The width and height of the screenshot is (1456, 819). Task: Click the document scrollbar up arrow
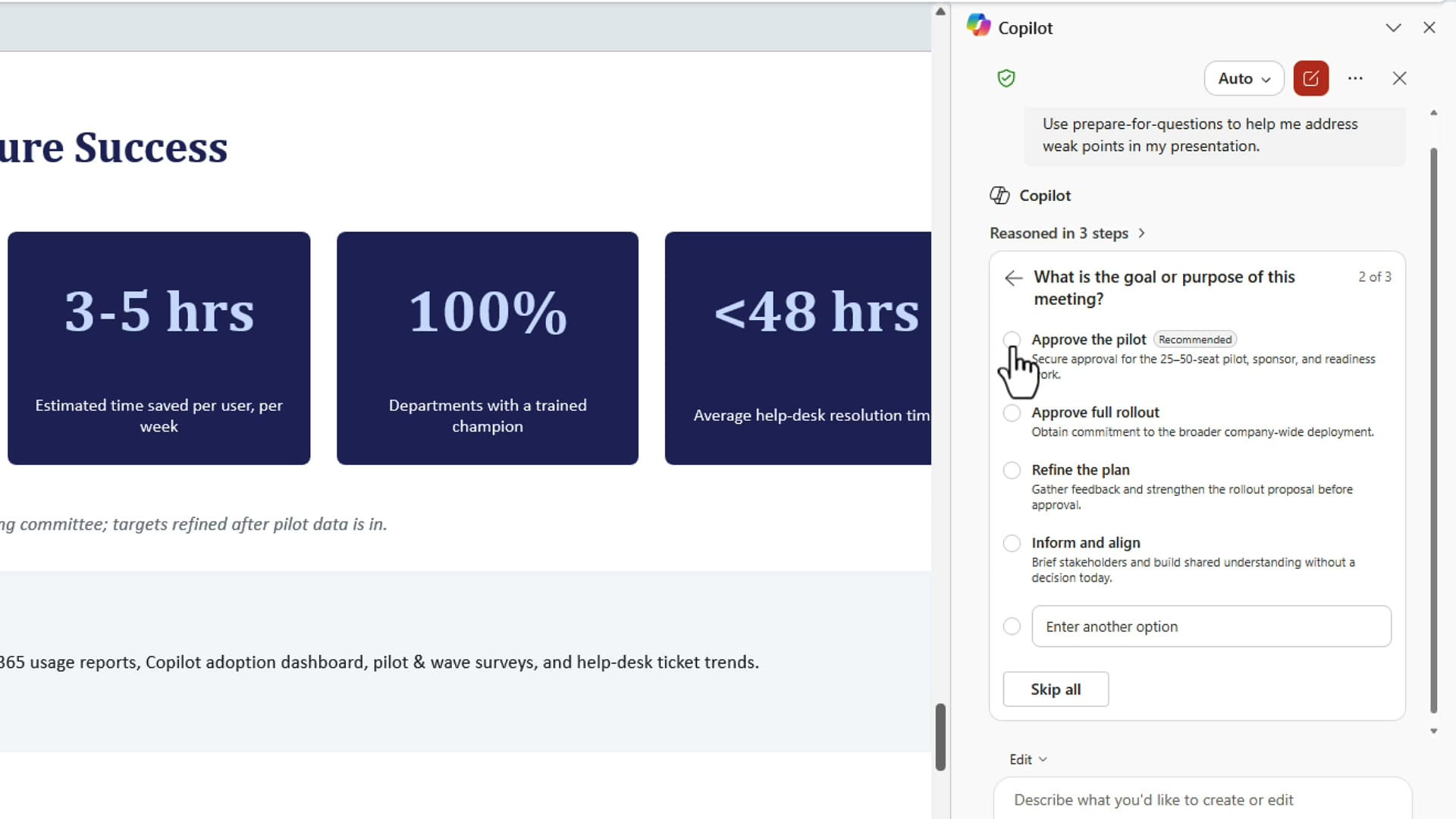coord(940,11)
